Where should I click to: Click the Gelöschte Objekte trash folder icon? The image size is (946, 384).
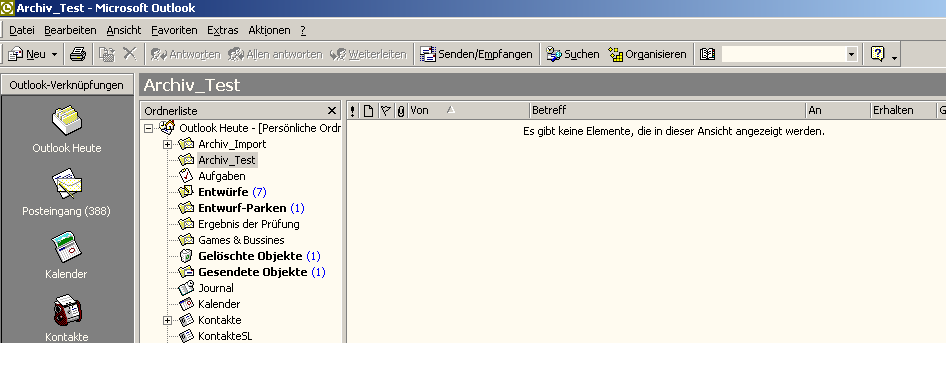tap(186, 256)
